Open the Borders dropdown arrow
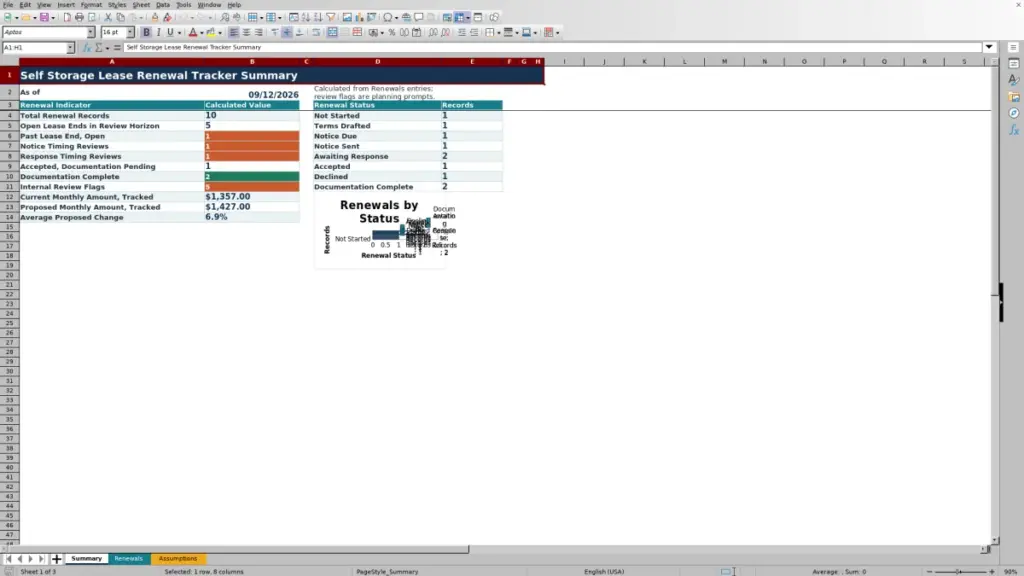 (x=499, y=33)
